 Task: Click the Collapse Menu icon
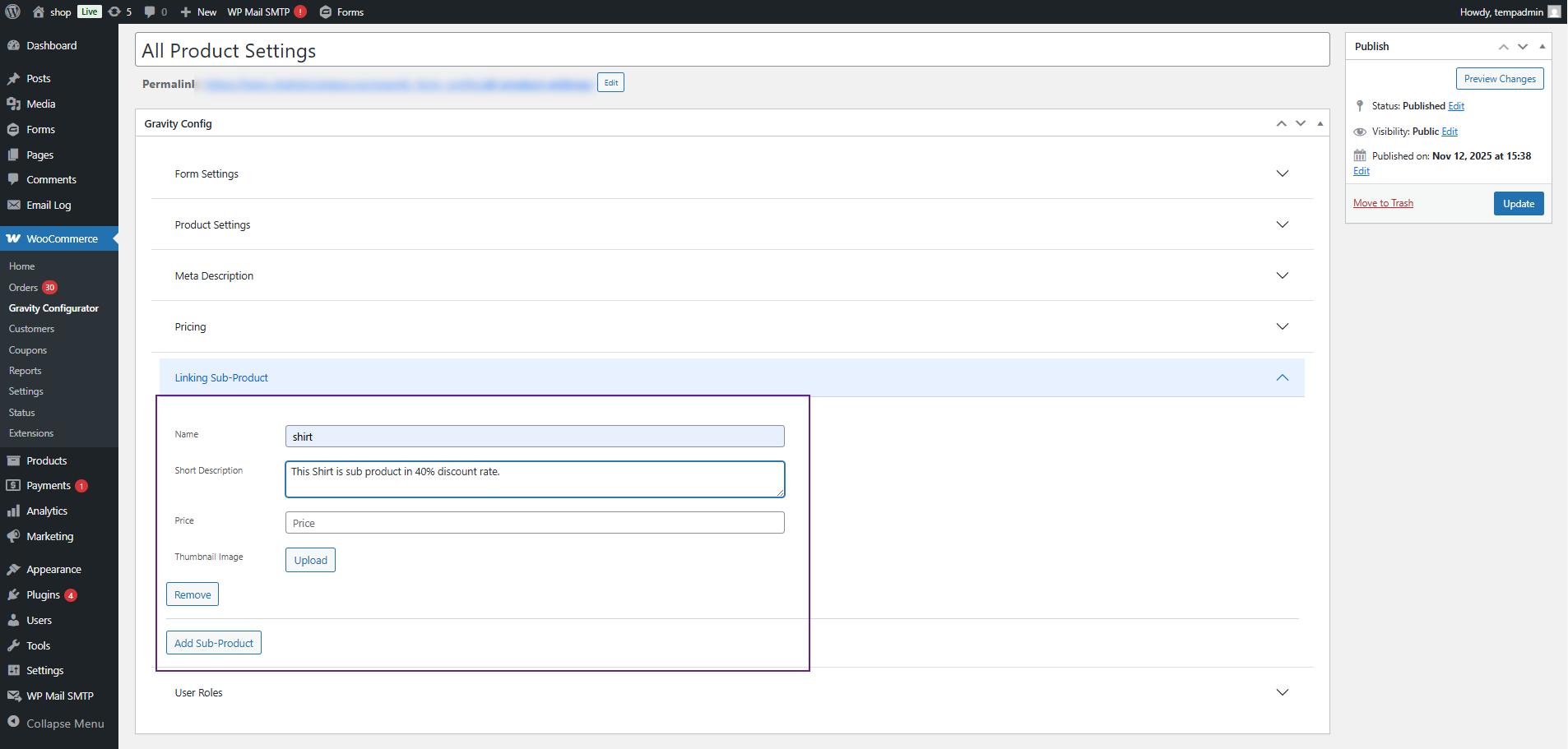[13, 723]
